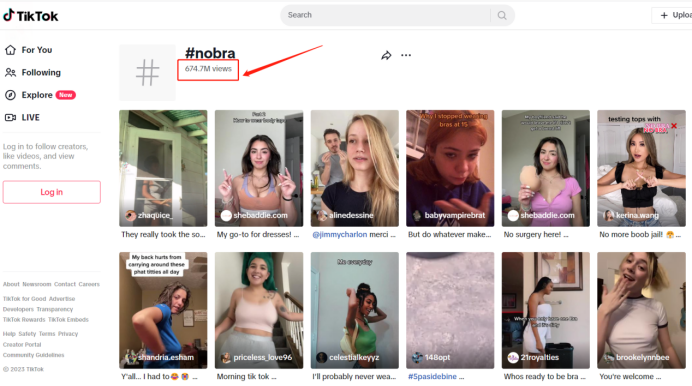The height and width of the screenshot is (386, 692).
Task: Open the Transparency footer link
Action: [x=55, y=309]
